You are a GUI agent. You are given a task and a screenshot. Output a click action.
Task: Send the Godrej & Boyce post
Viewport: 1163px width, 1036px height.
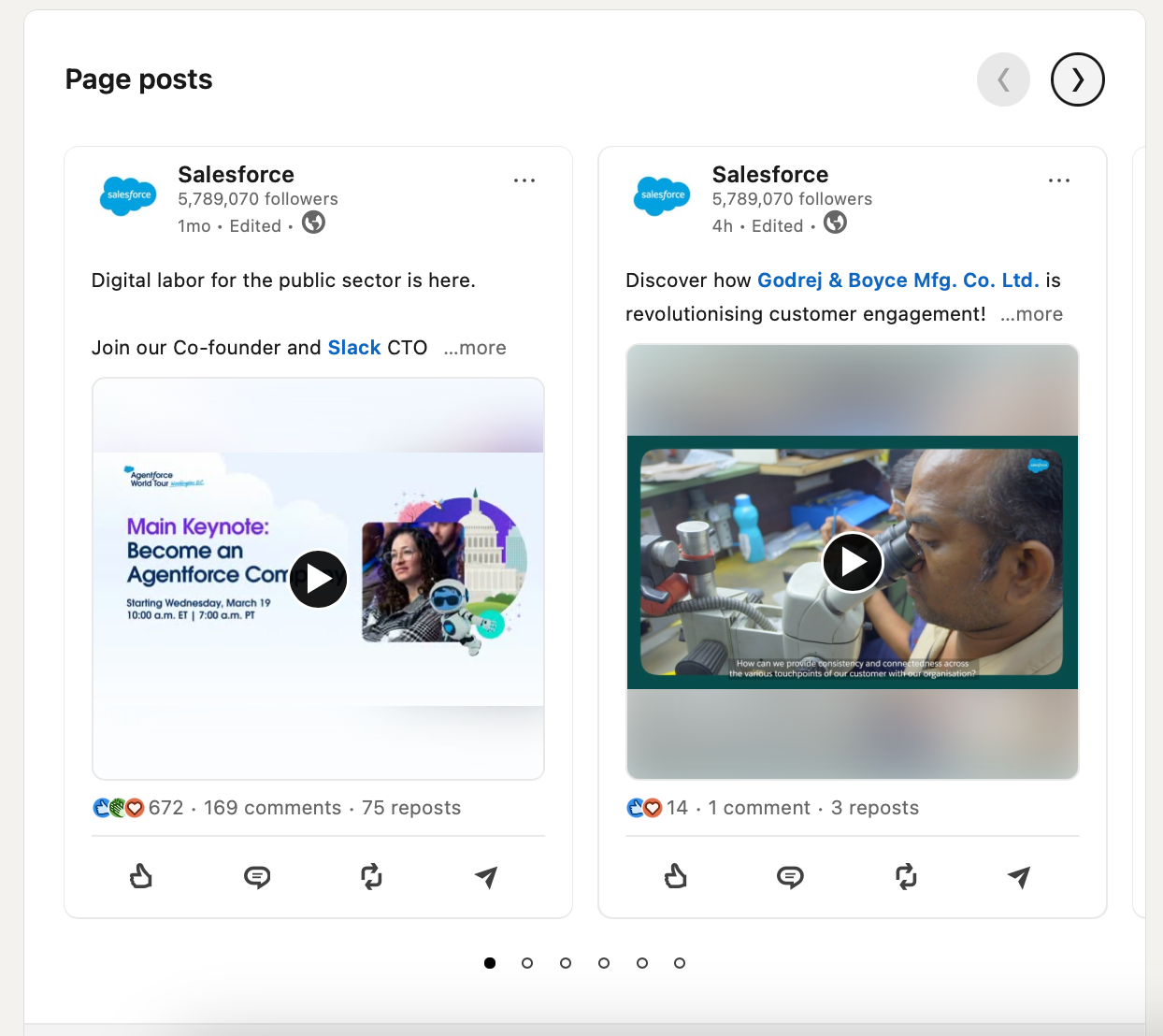pos(1019,876)
